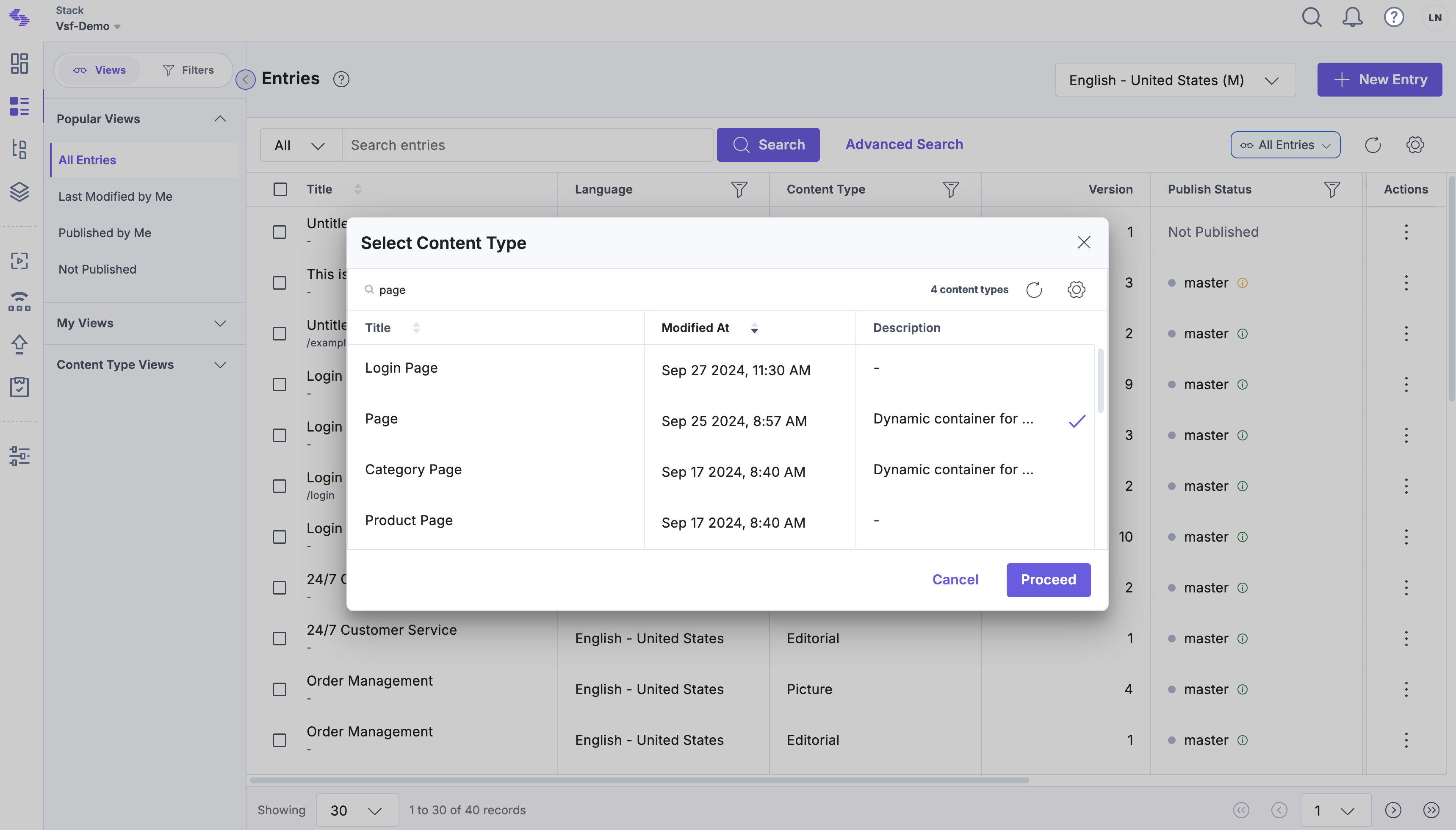Open the page number 1 dropdown
Viewport: 1456px width, 830px height.
pos(1336,810)
